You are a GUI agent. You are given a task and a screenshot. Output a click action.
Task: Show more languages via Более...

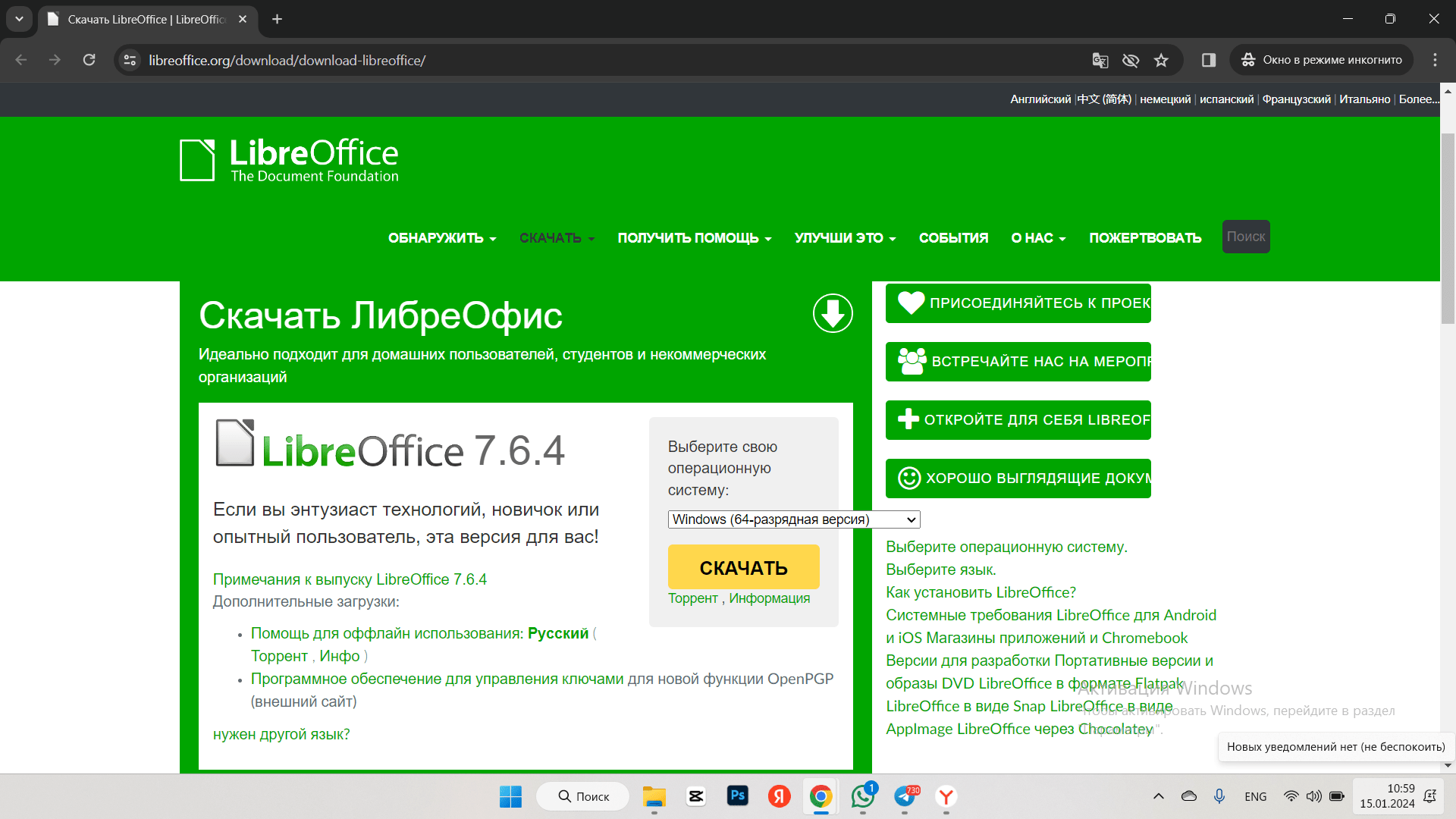pos(1418,99)
